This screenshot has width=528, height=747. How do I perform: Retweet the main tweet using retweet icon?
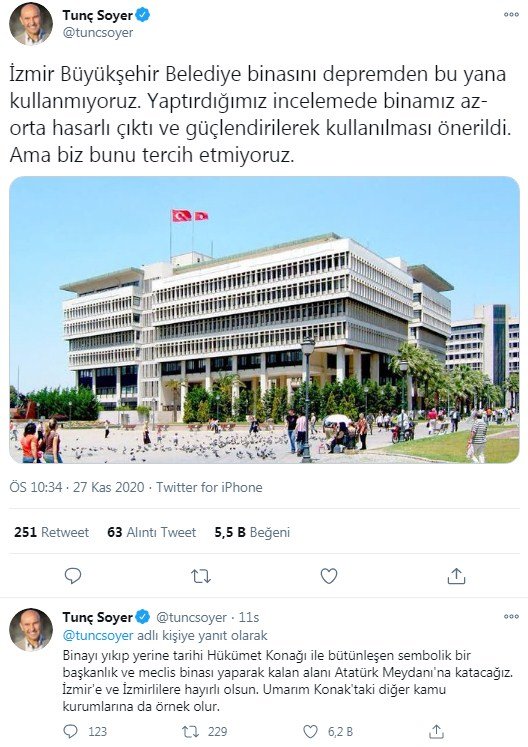[x=201, y=576]
